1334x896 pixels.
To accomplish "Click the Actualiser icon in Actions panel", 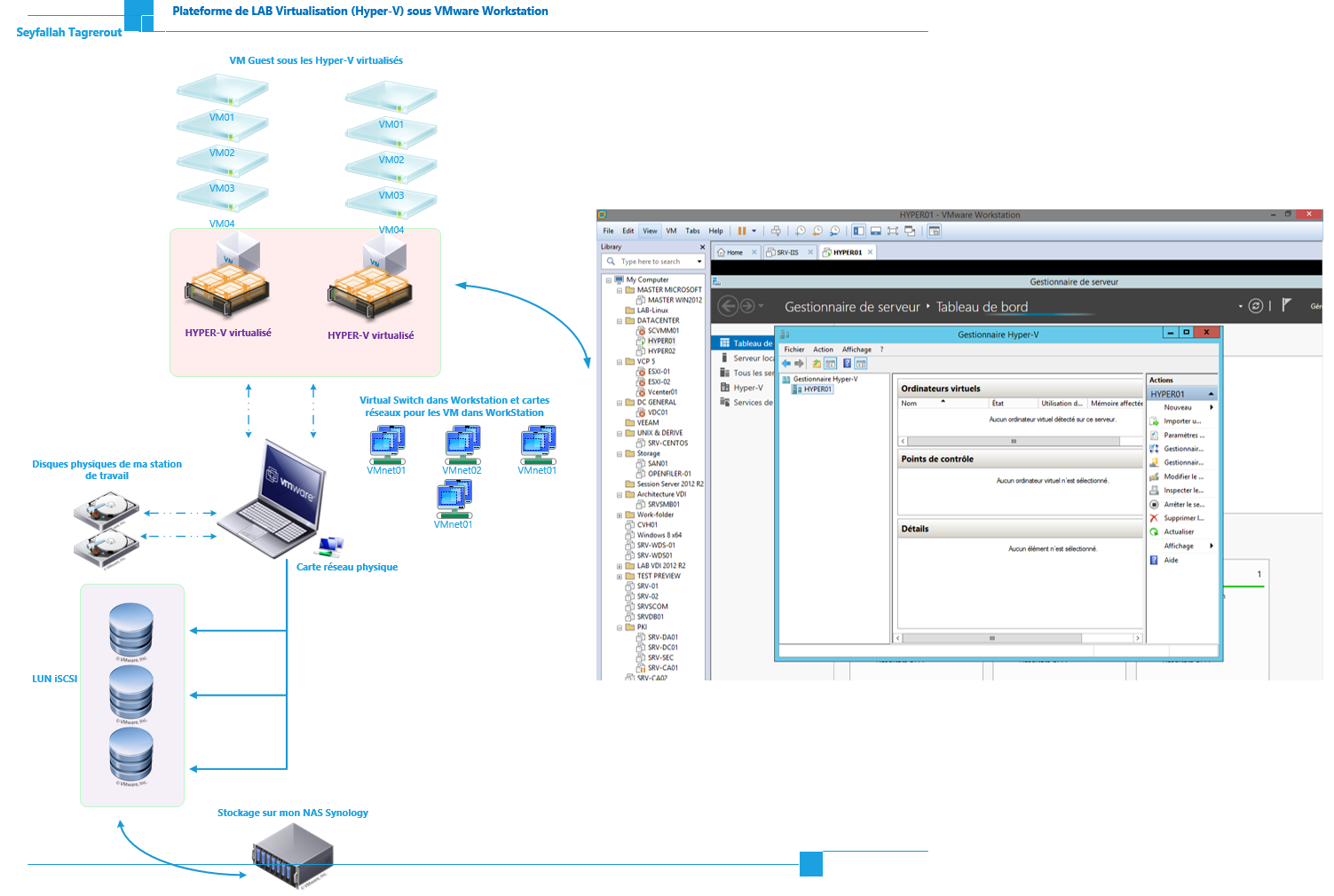I will [x=1154, y=531].
